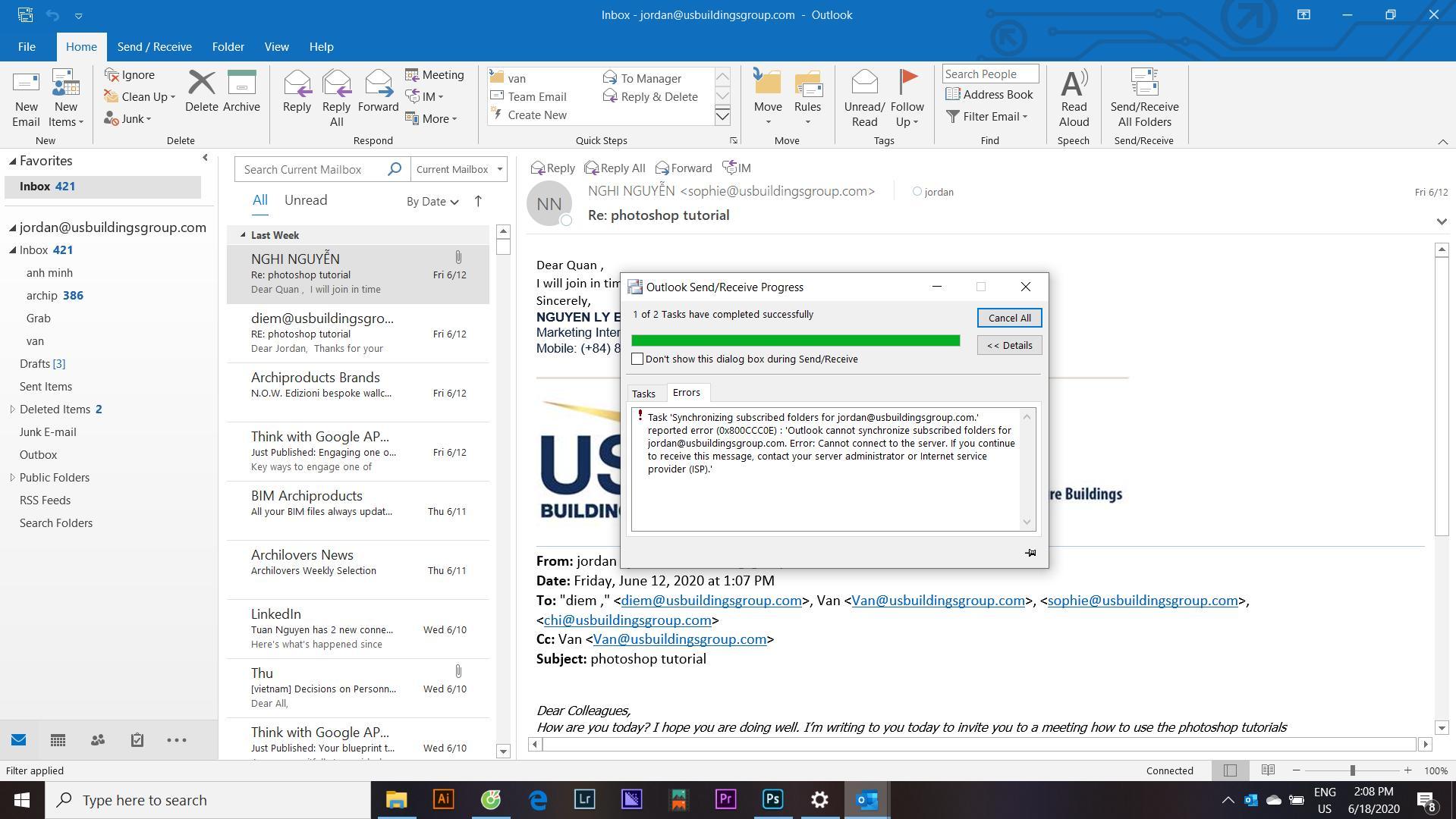Expand the Deleted Items folder
This screenshot has width=1456, height=819.
point(12,409)
